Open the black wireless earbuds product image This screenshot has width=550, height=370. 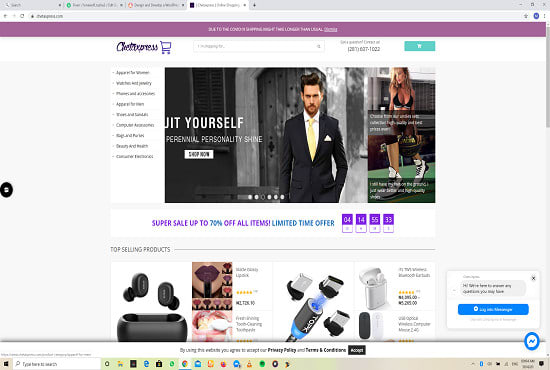[x=152, y=306]
